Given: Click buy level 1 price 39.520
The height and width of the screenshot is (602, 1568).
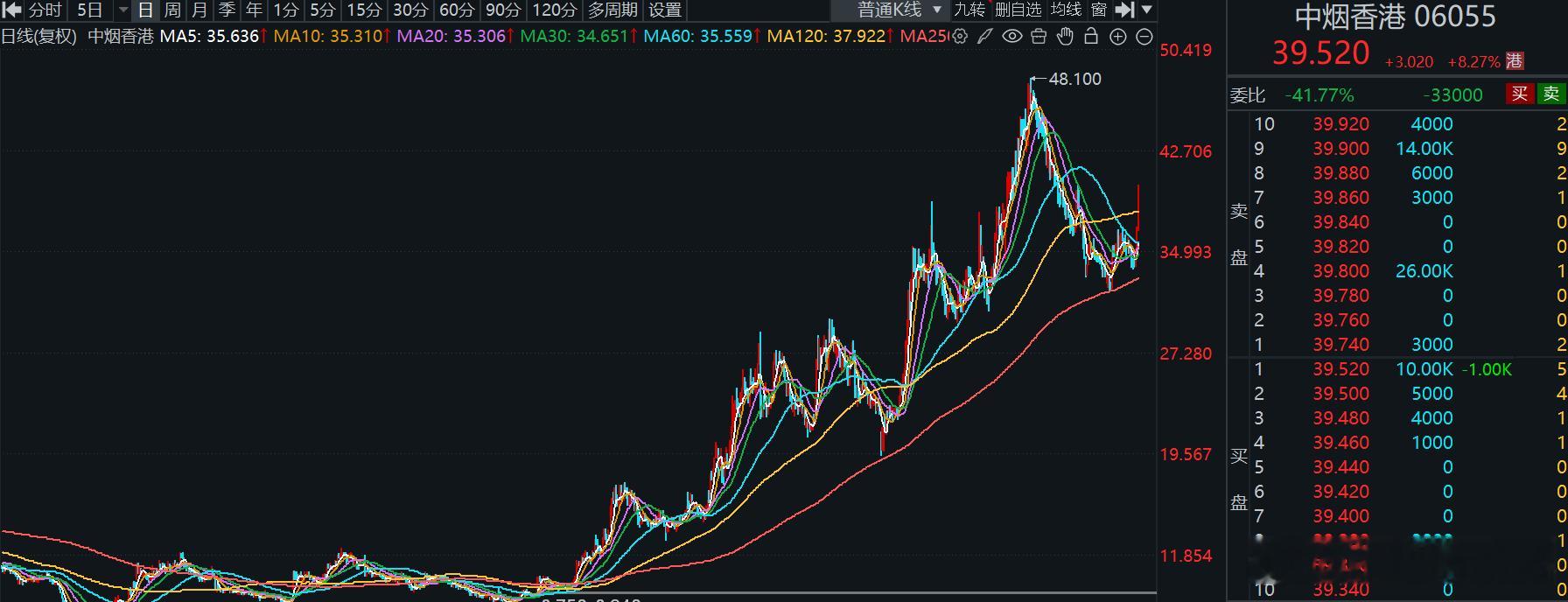Looking at the screenshot, I should pyautogui.click(x=1340, y=369).
